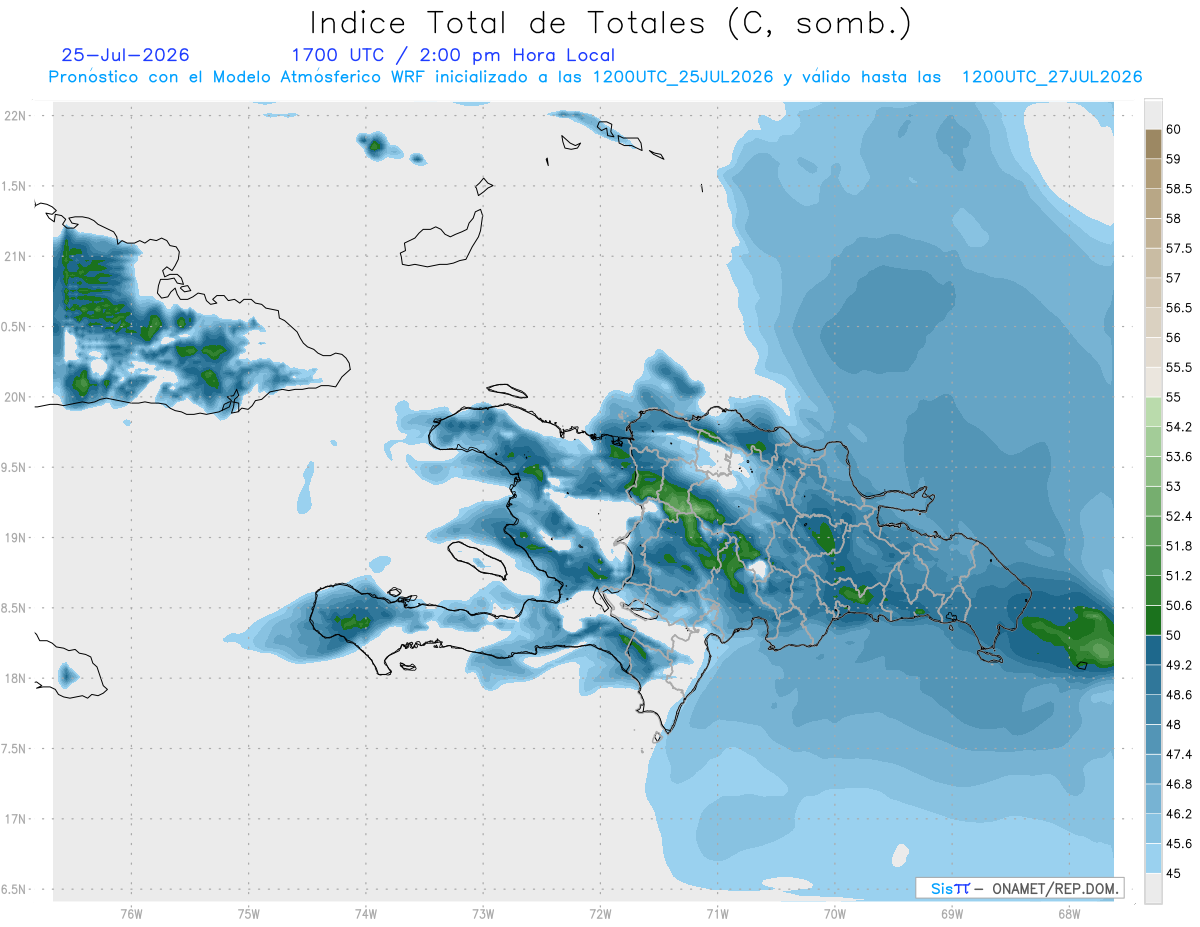Screen dimensions: 1200x927
Task: Click the '71W' longitude label
Action: [x=717, y=913]
